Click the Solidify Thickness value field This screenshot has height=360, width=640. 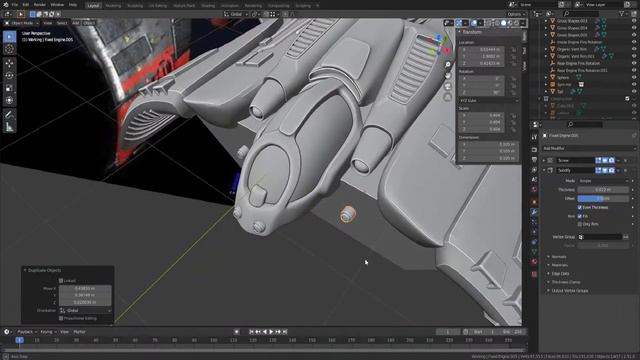pyautogui.click(x=603, y=190)
